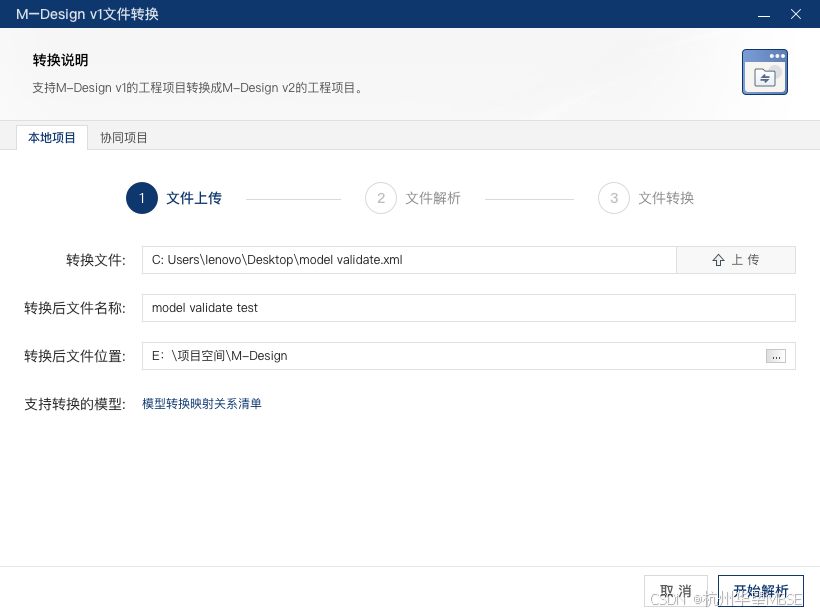Open the browse '...' button for output location

tap(776, 356)
